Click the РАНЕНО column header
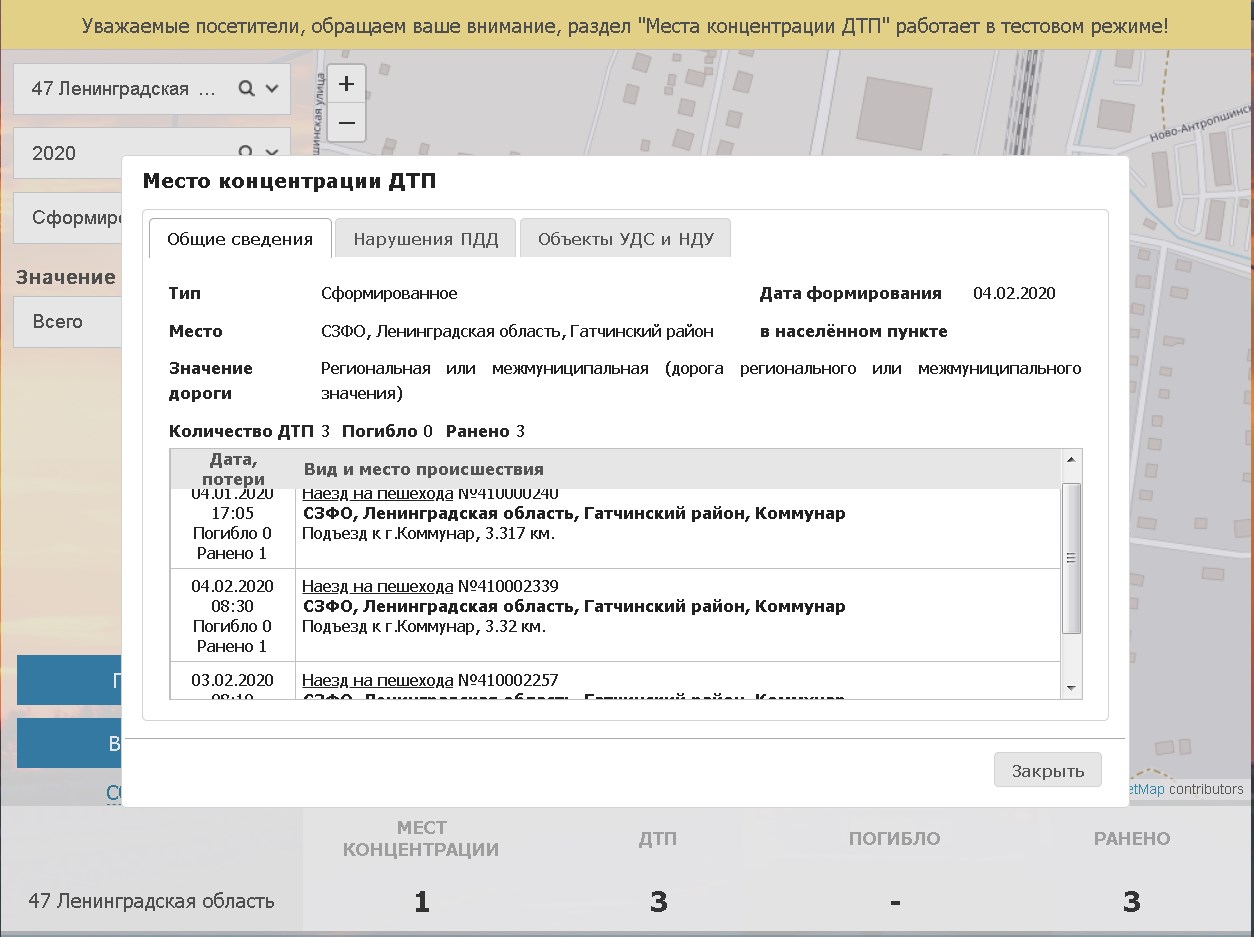Screen dimensions: 1254x937 coord(1132,839)
